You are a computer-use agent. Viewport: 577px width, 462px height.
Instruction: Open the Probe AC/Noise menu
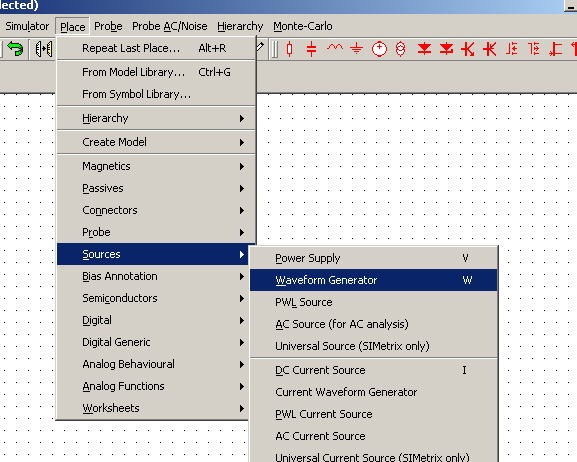(x=170, y=27)
